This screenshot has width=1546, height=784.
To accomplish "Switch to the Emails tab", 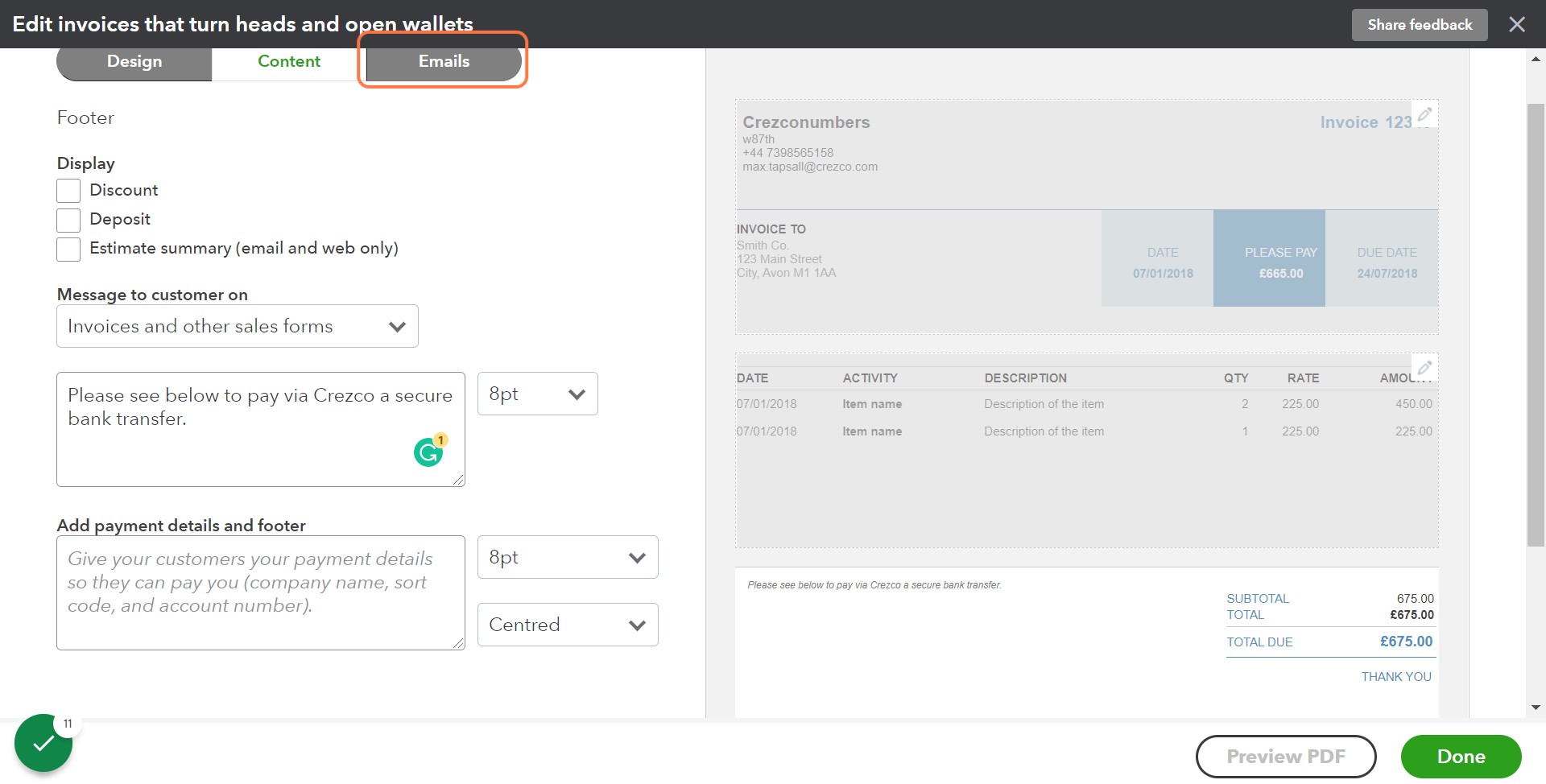I will pyautogui.click(x=444, y=61).
